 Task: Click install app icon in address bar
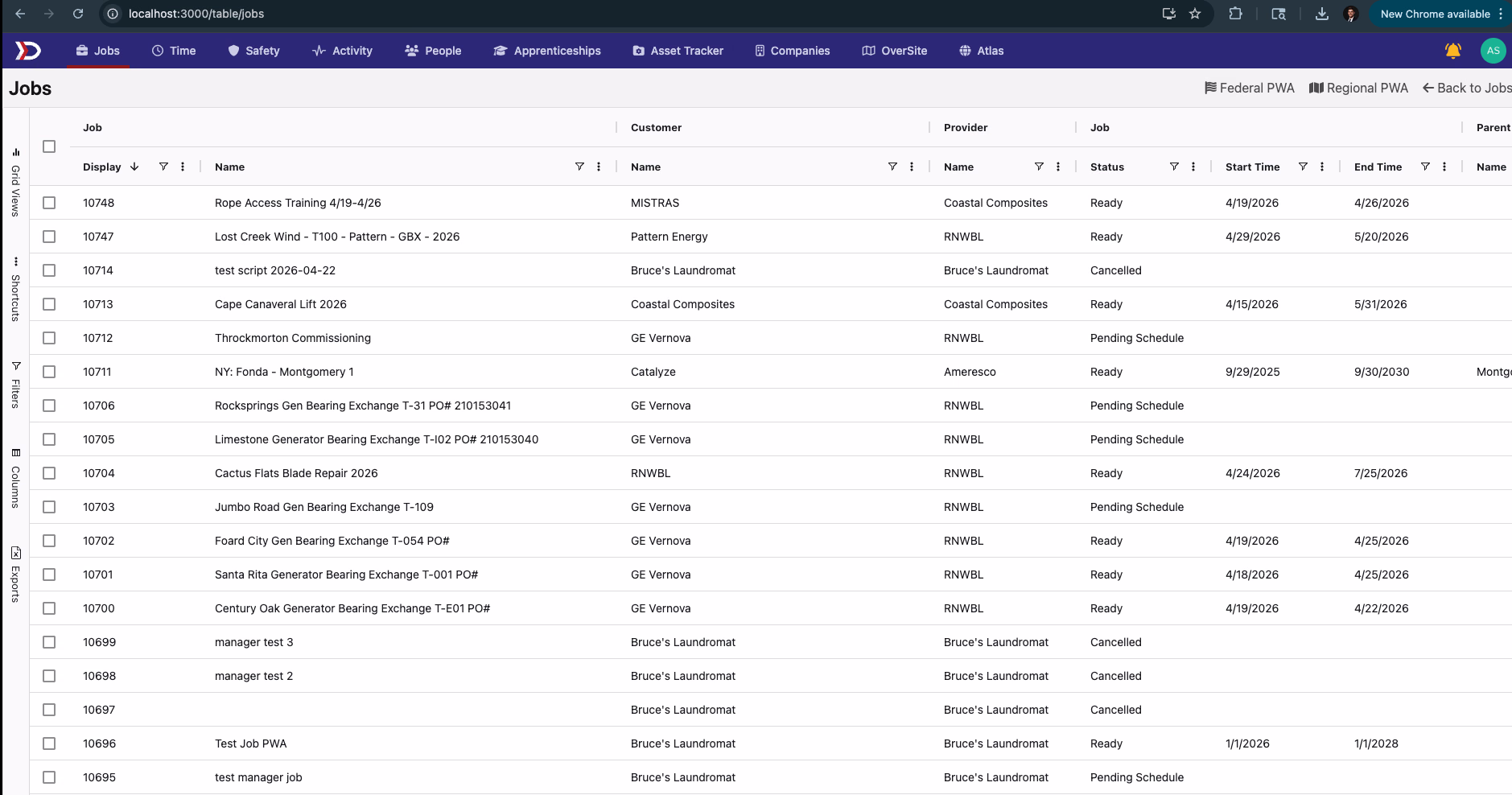pos(1168,14)
